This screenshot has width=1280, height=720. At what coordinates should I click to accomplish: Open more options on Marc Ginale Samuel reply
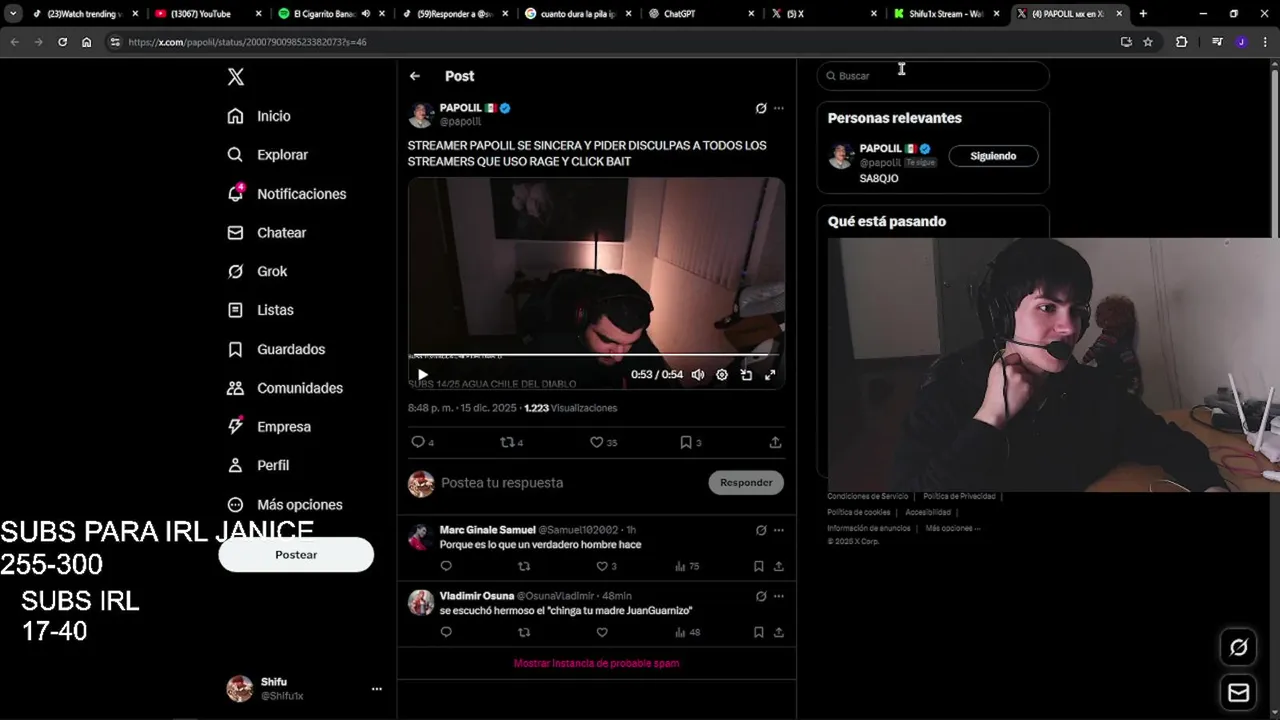tap(779, 530)
